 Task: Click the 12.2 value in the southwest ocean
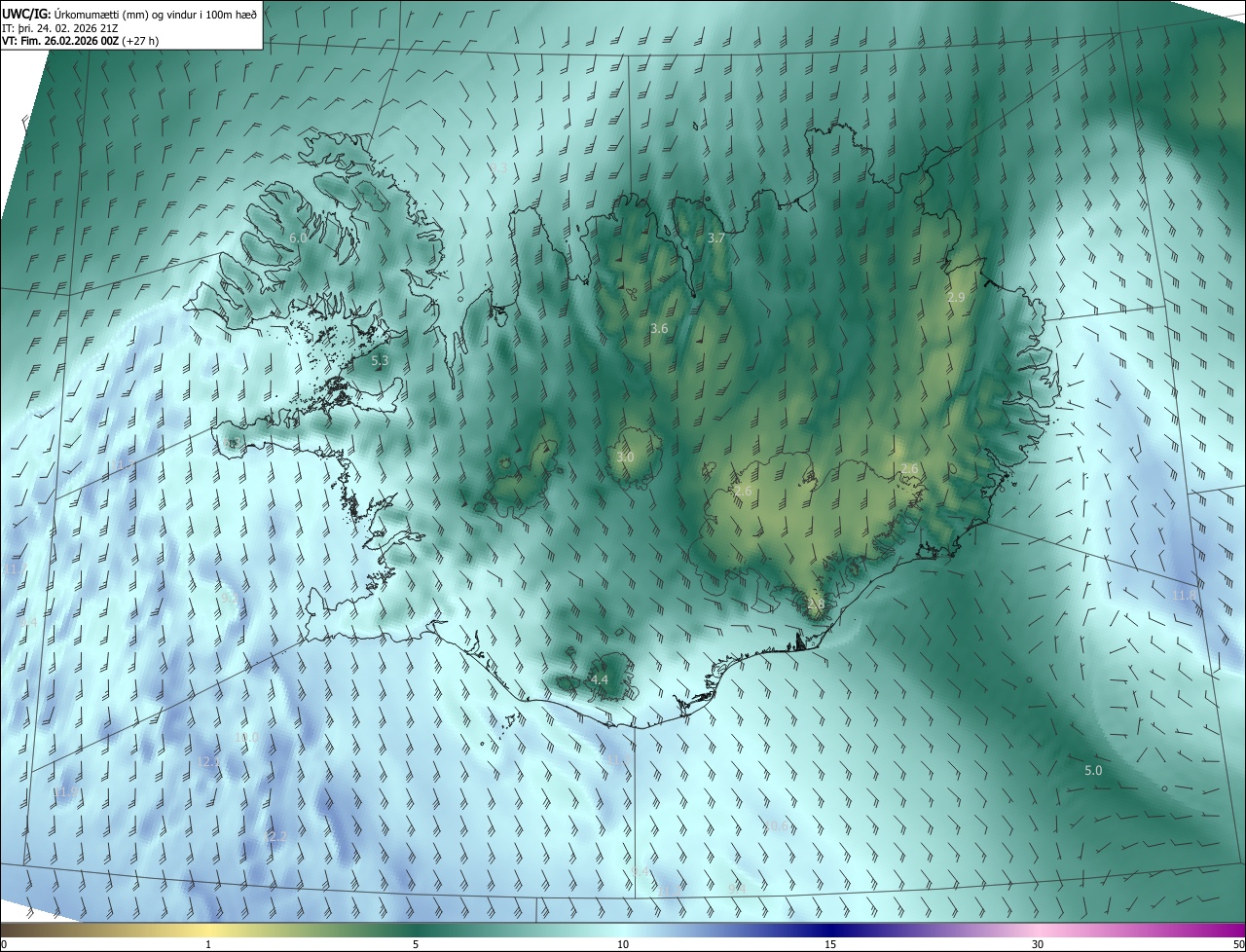[x=275, y=837]
